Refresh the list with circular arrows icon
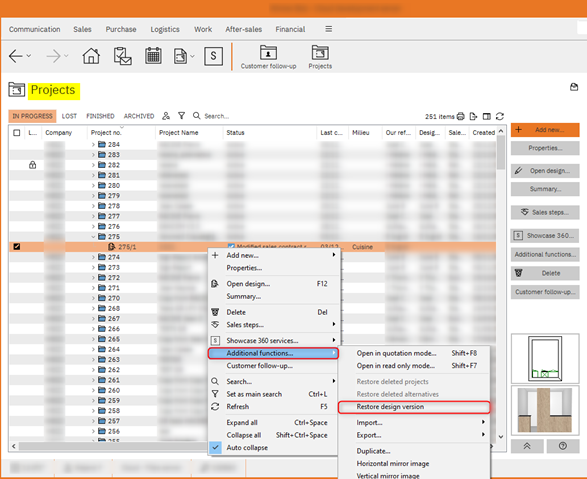The image size is (587, 479). pos(500,116)
